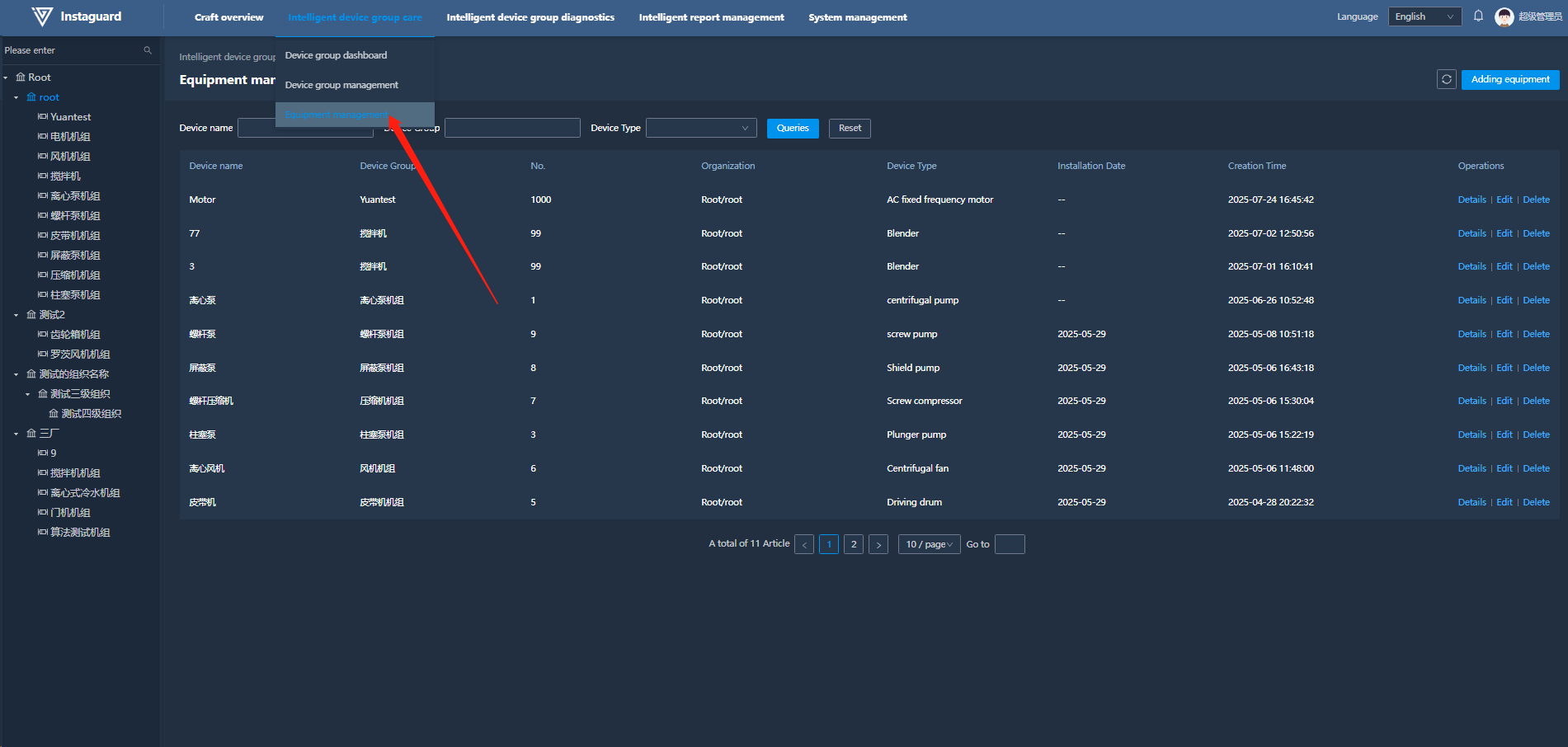This screenshot has height=747, width=1568.
Task: Collapse the top-level Root node
Action: tap(6, 78)
